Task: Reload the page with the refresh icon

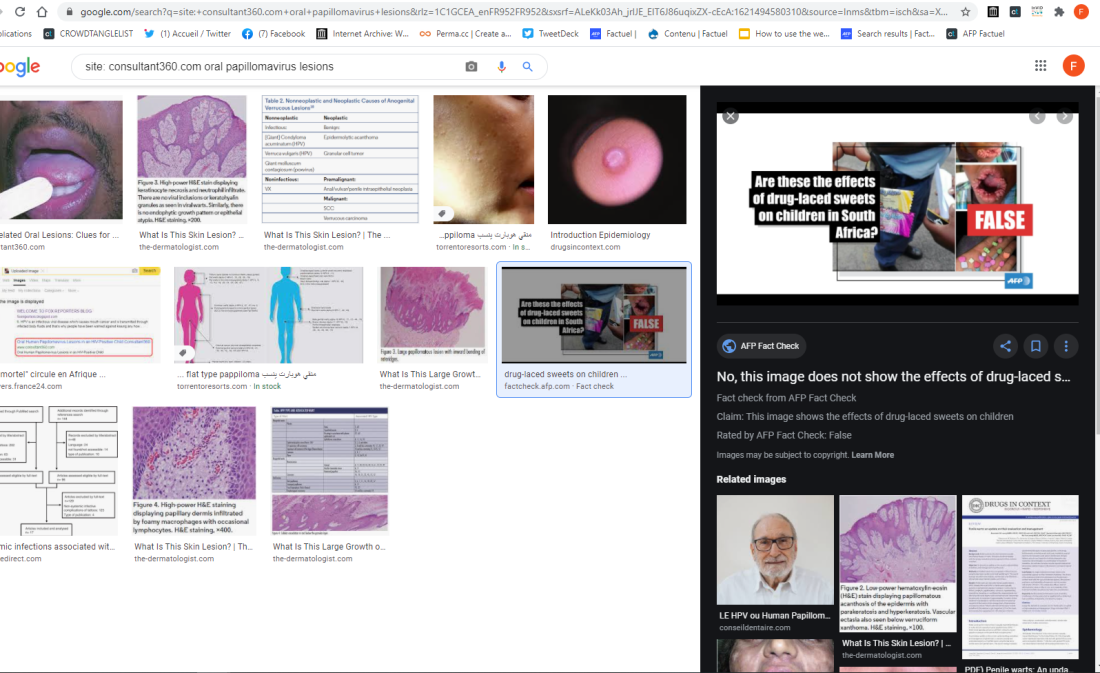Action: point(20,11)
